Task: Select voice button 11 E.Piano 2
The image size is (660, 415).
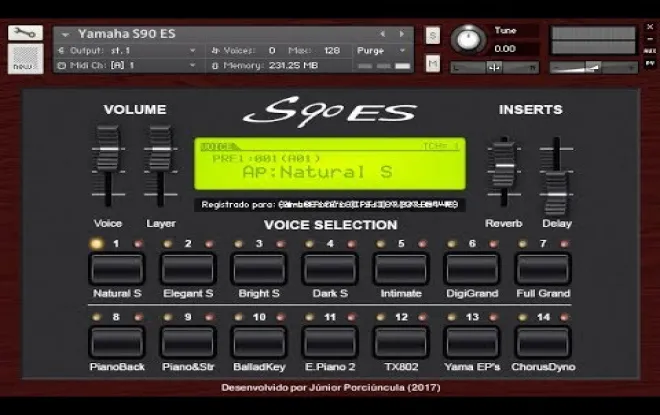Action: tap(330, 342)
